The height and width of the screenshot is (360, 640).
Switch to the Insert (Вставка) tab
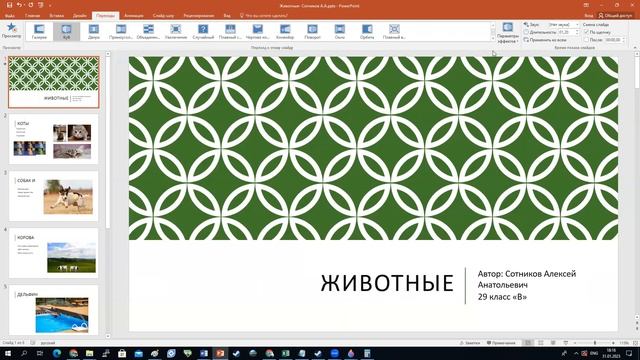click(57, 16)
